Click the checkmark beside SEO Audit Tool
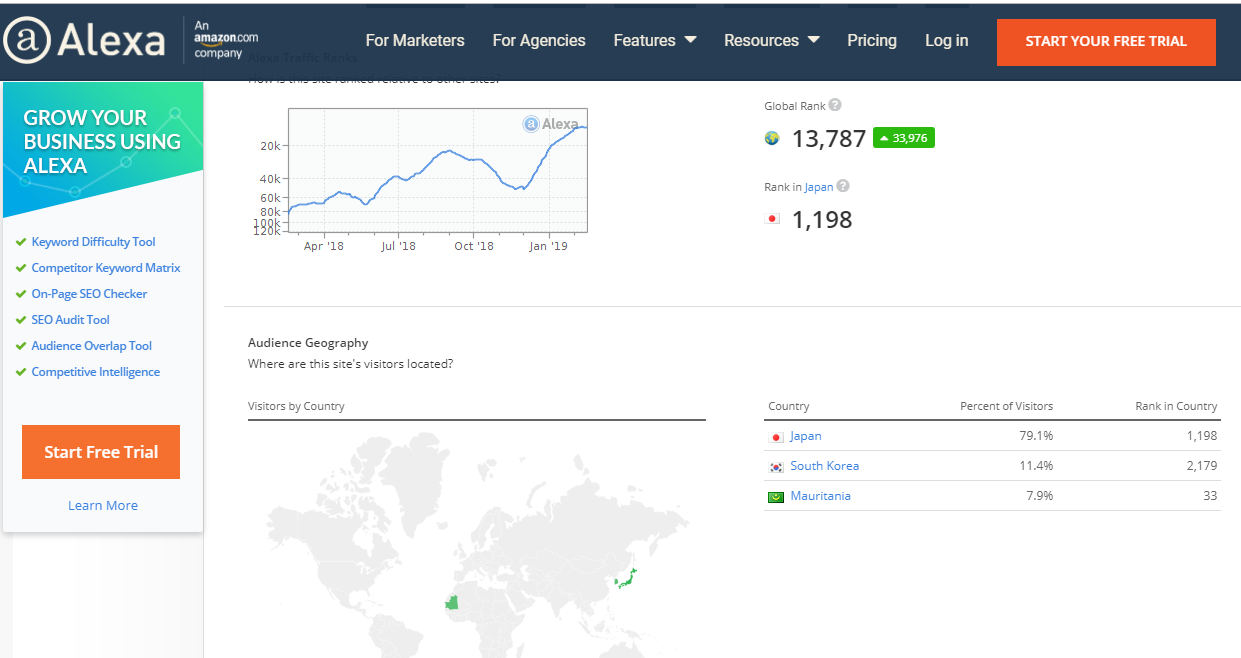Viewport: 1241px width, 658px height. pos(21,320)
